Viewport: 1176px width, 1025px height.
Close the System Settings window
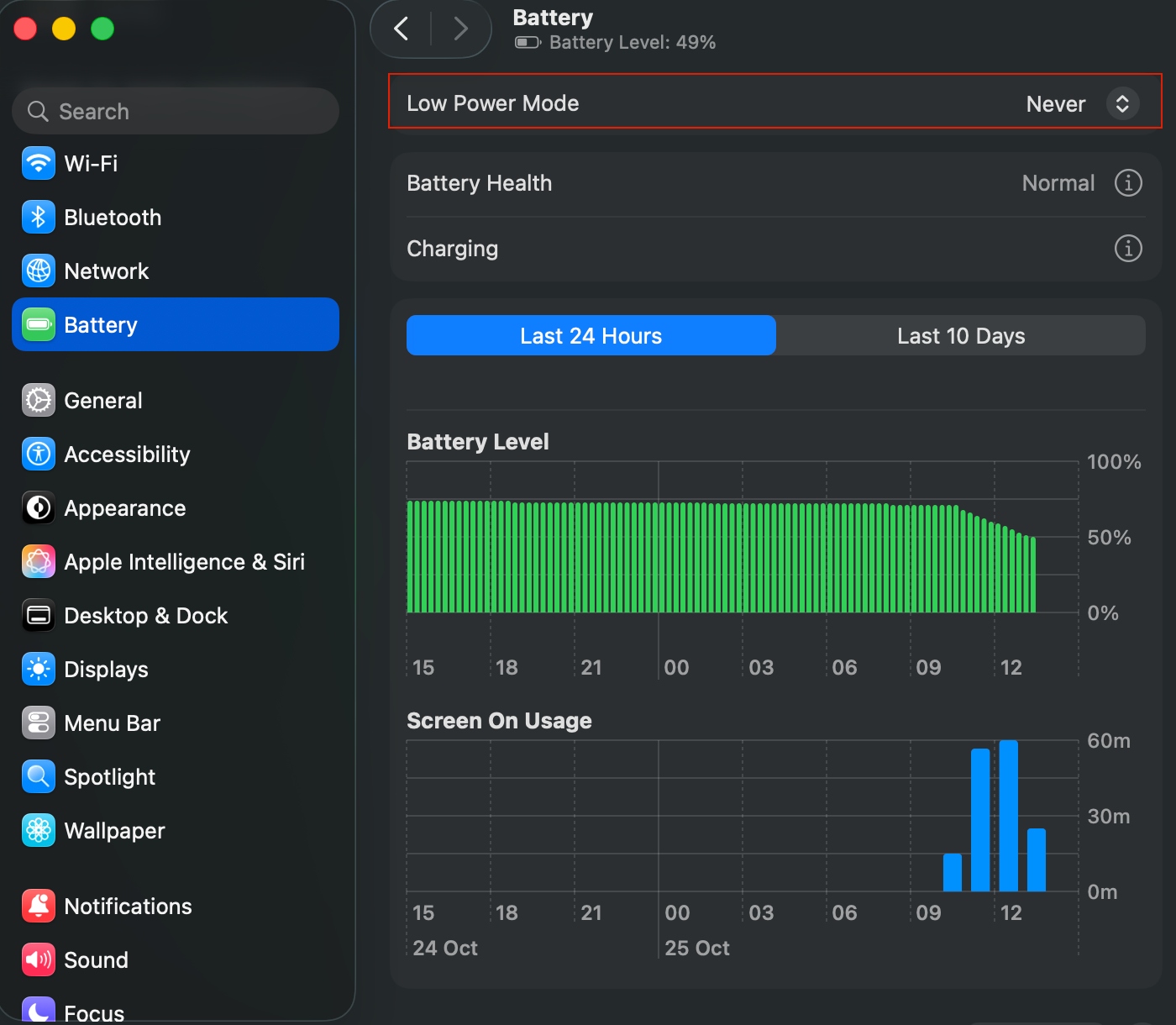[25, 29]
